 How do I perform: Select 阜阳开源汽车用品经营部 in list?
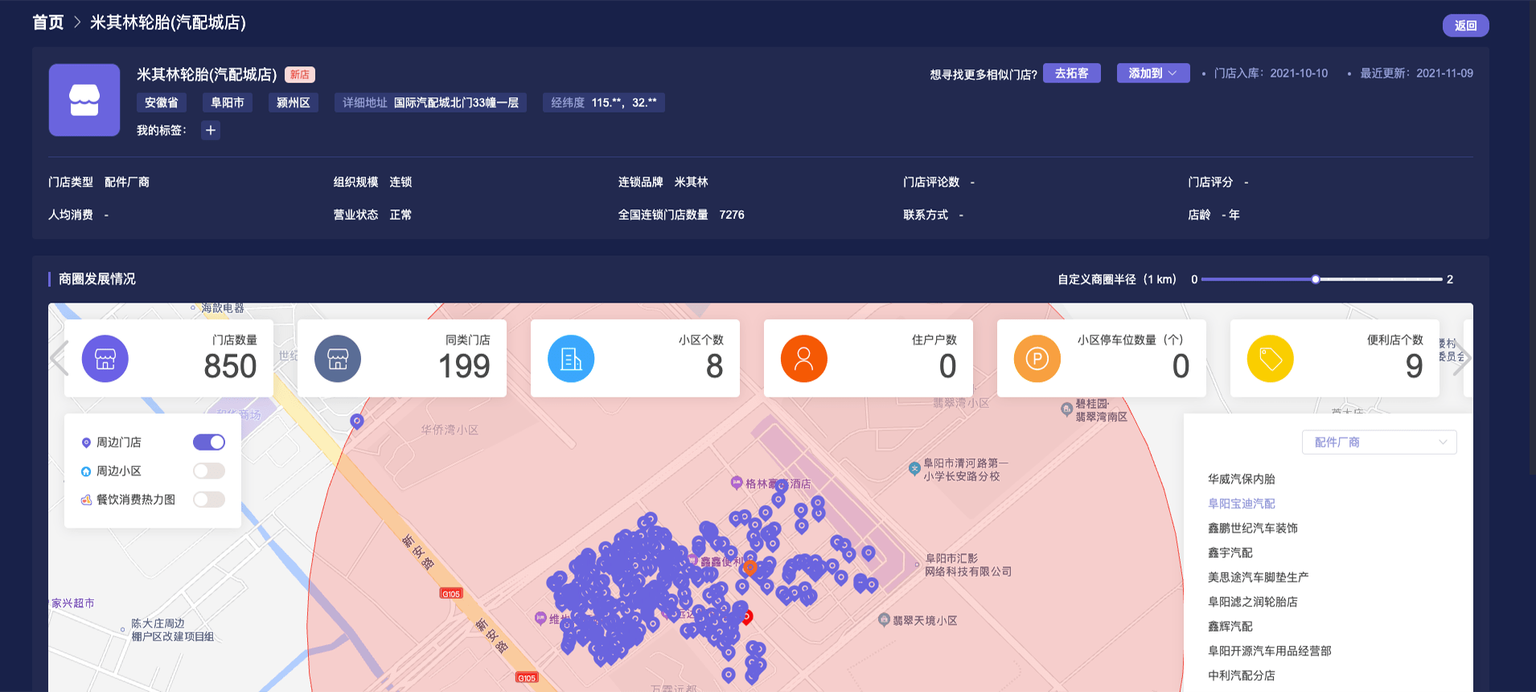(1270, 651)
